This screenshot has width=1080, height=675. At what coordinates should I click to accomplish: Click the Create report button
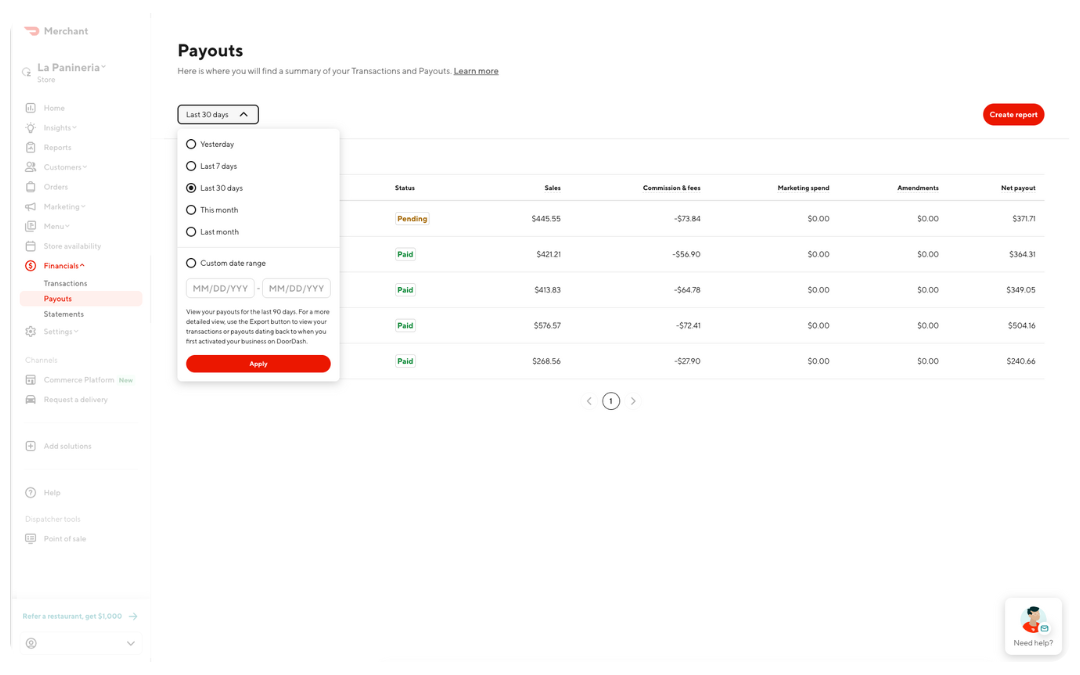coord(1013,114)
